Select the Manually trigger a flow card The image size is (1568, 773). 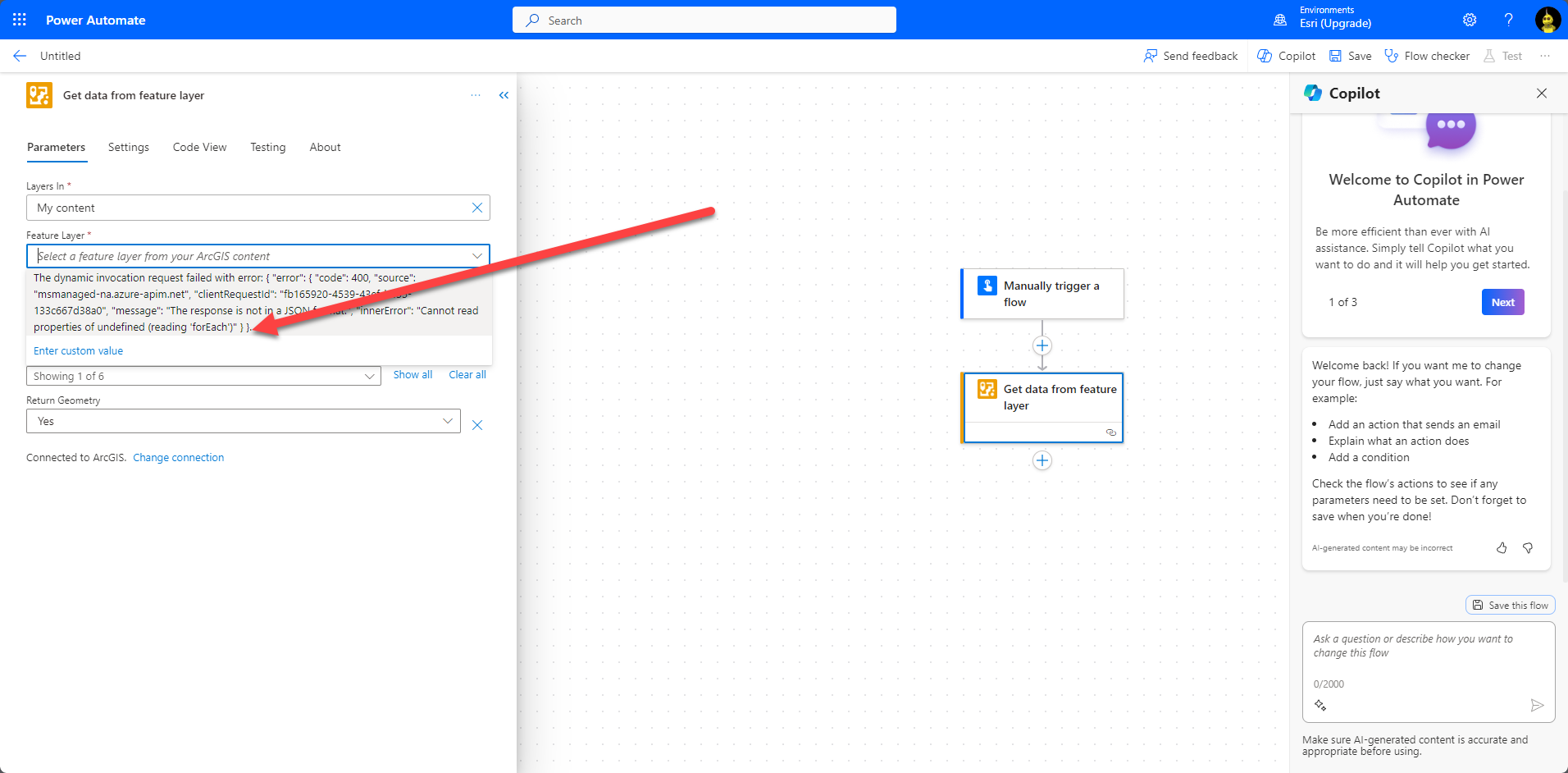click(1042, 294)
